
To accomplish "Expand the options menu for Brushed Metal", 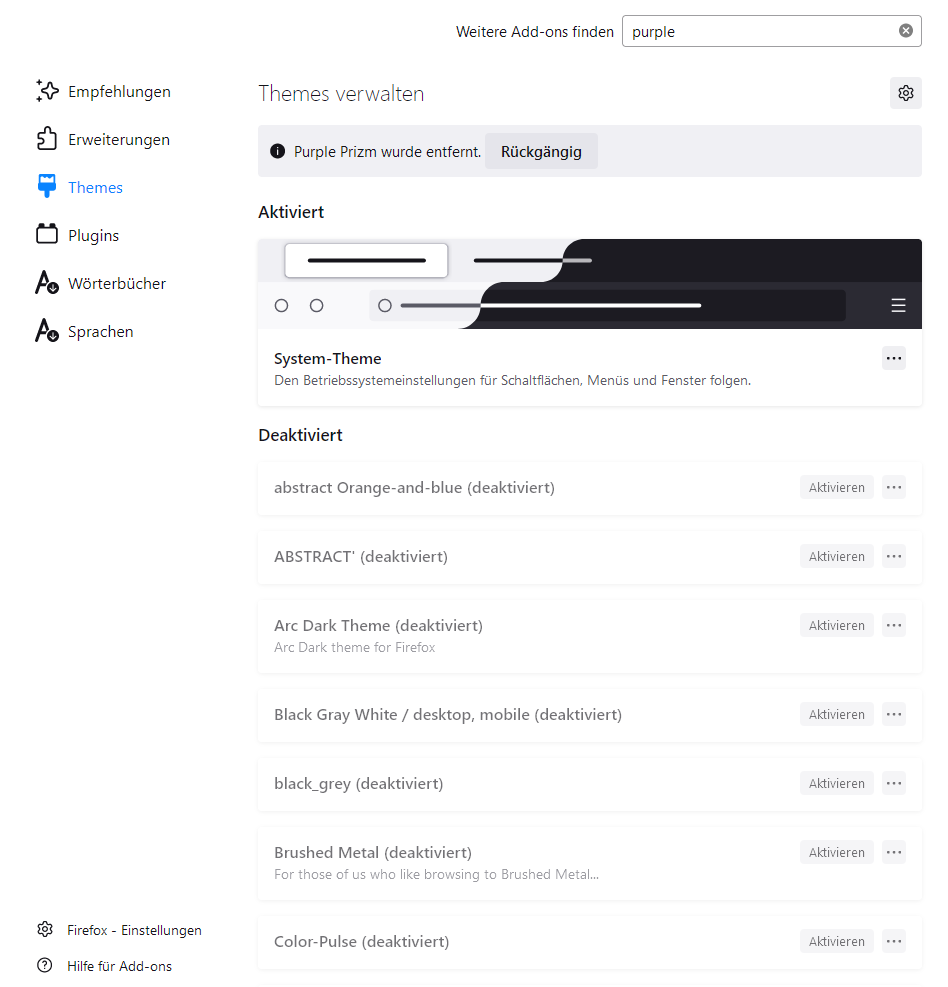I will [x=894, y=852].
